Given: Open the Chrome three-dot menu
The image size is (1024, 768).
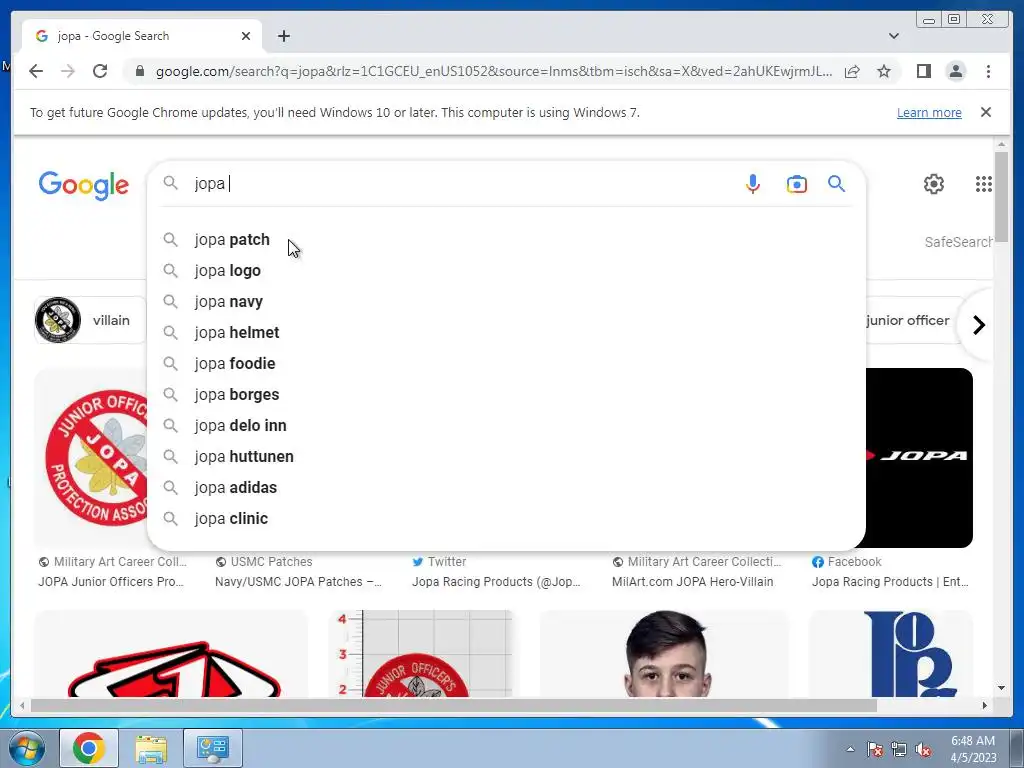Looking at the screenshot, I should coord(988,71).
